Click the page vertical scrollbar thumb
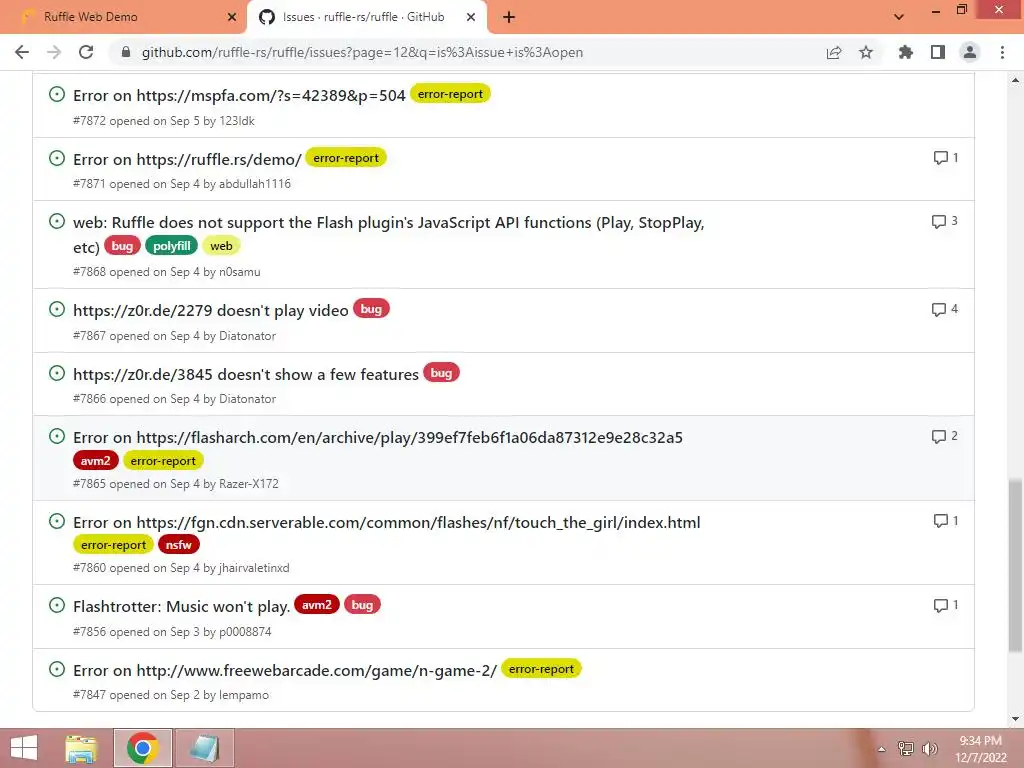This screenshot has width=1024, height=768. (x=1015, y=565)
